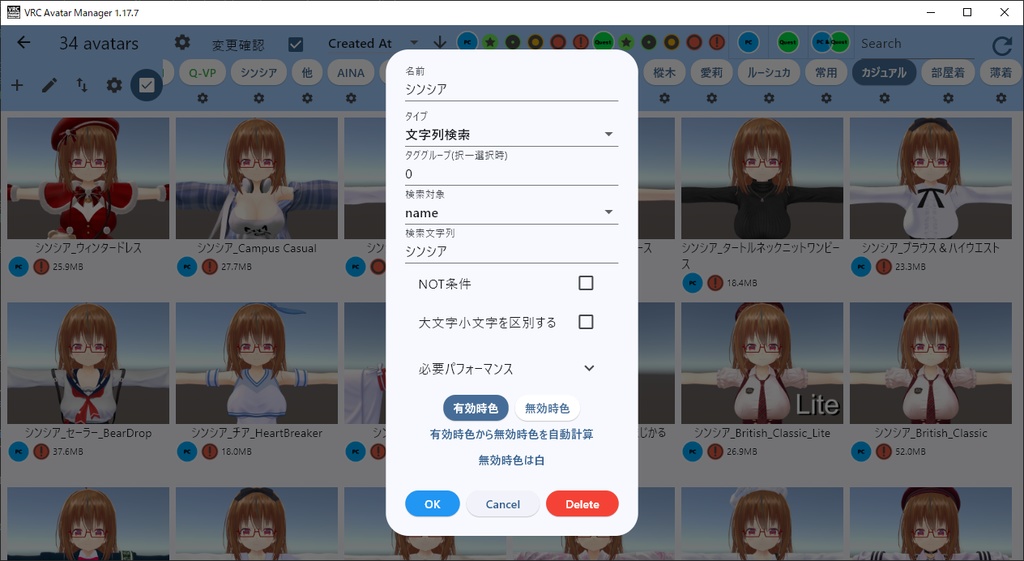Click 有効時色から無効時色を自動計算 link

pyautogui.click(x=511, y=434)
